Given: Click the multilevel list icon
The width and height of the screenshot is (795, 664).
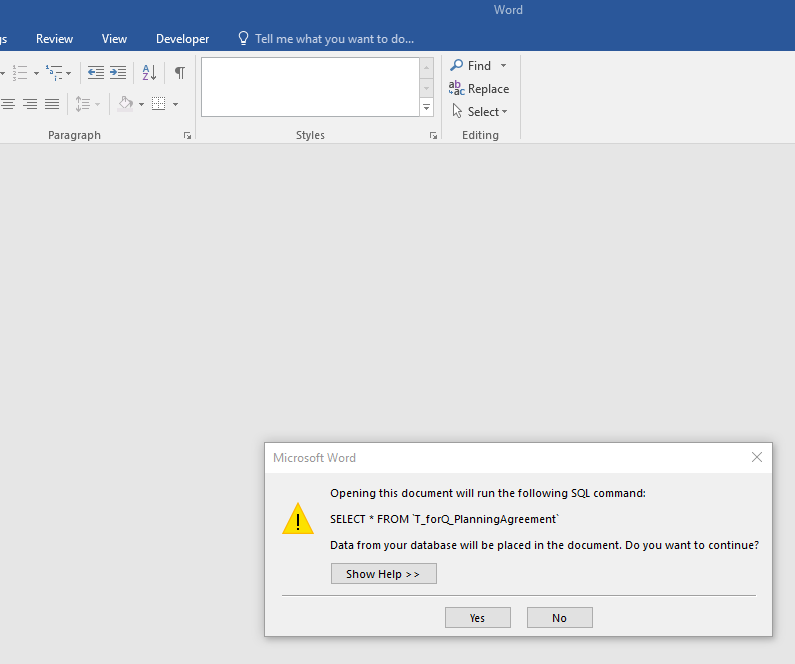Looking at the screenshot, I should [x=54, y=72].
